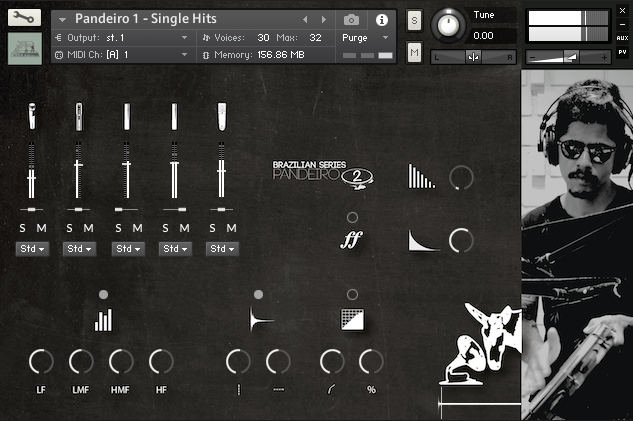This screenshot has width=633, height=421.
Task: Click the fifth mic channel volume fader
Action: pyautogui.click(x=221, y=170)
